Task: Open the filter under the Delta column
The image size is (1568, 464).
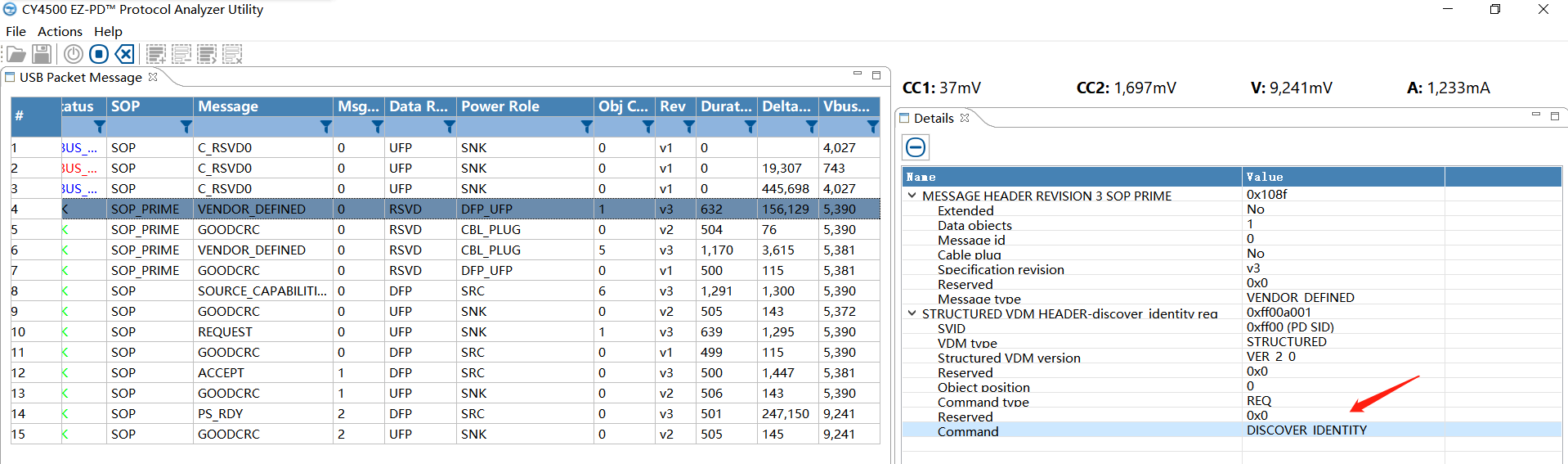Action: [811, 127]
